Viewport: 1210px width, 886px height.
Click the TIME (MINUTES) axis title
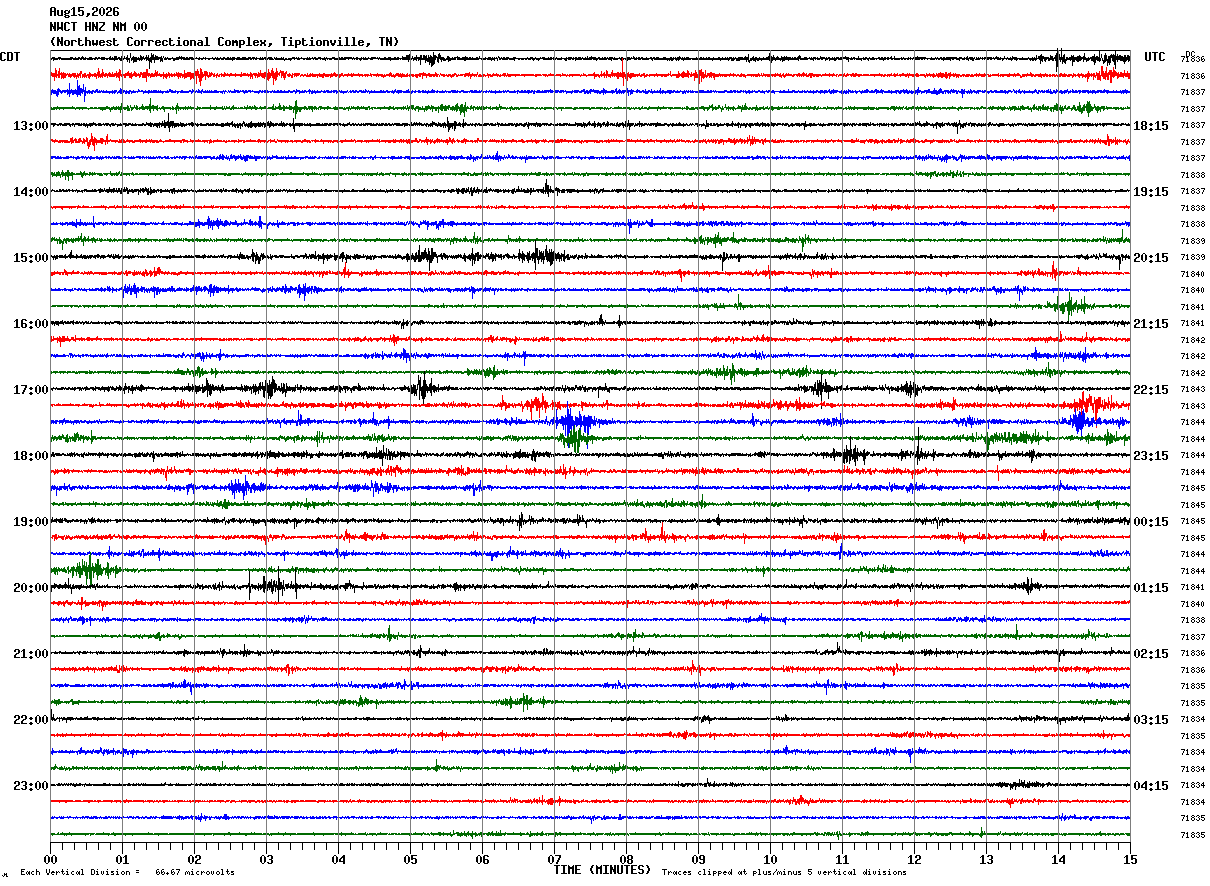[x=602, y=870]
